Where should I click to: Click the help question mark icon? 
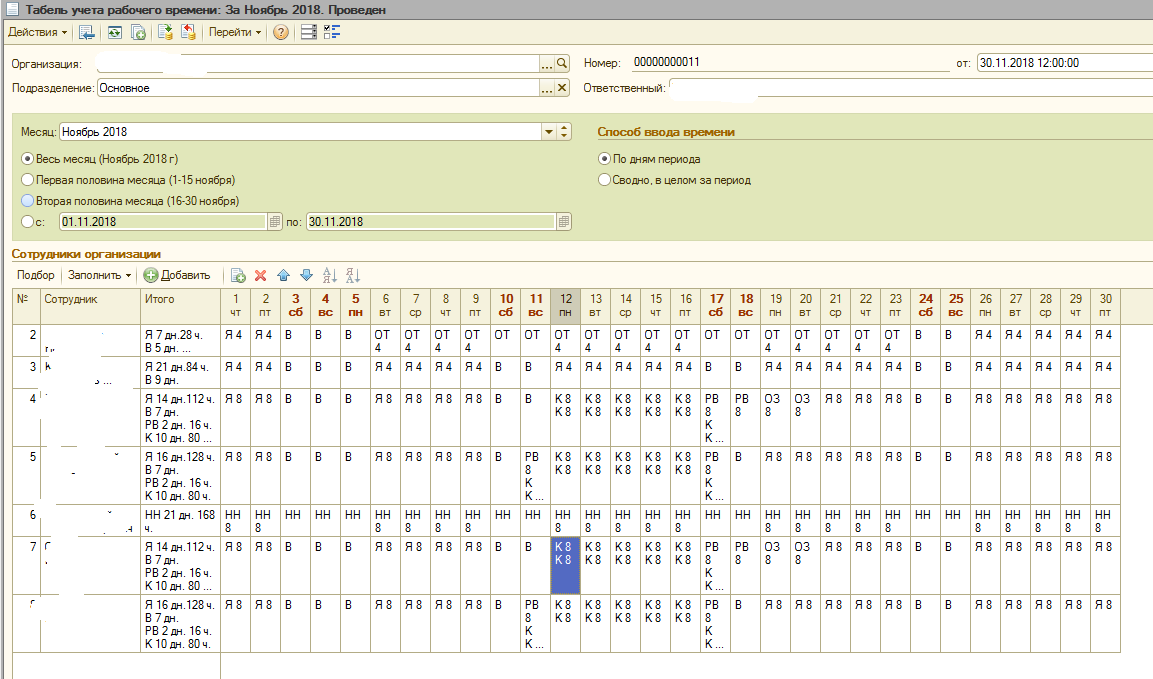pyautogui.click(x=281, y=32)
